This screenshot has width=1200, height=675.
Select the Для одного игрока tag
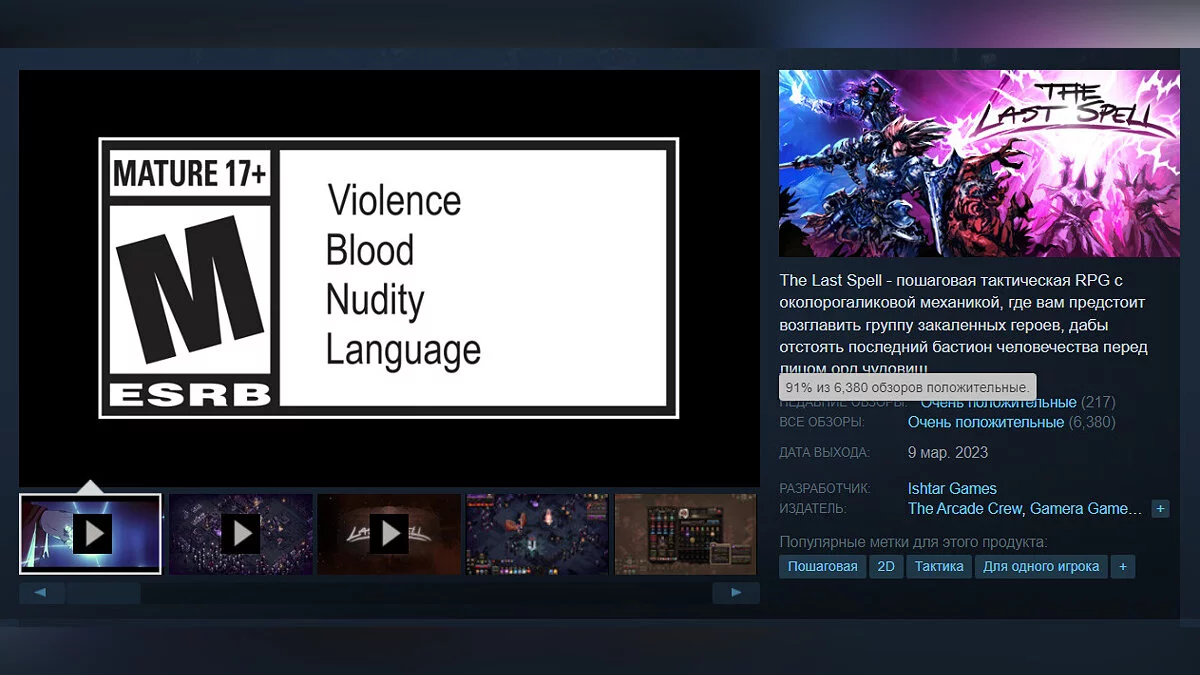1041,567
